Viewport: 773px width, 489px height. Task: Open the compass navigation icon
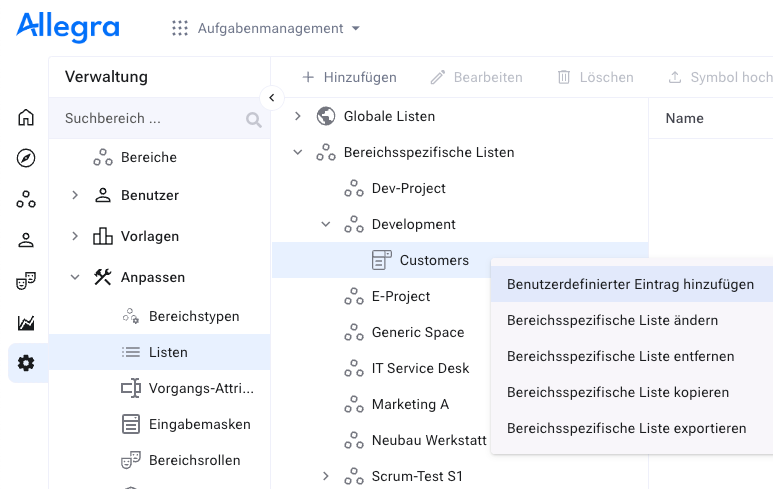point(26,158)
